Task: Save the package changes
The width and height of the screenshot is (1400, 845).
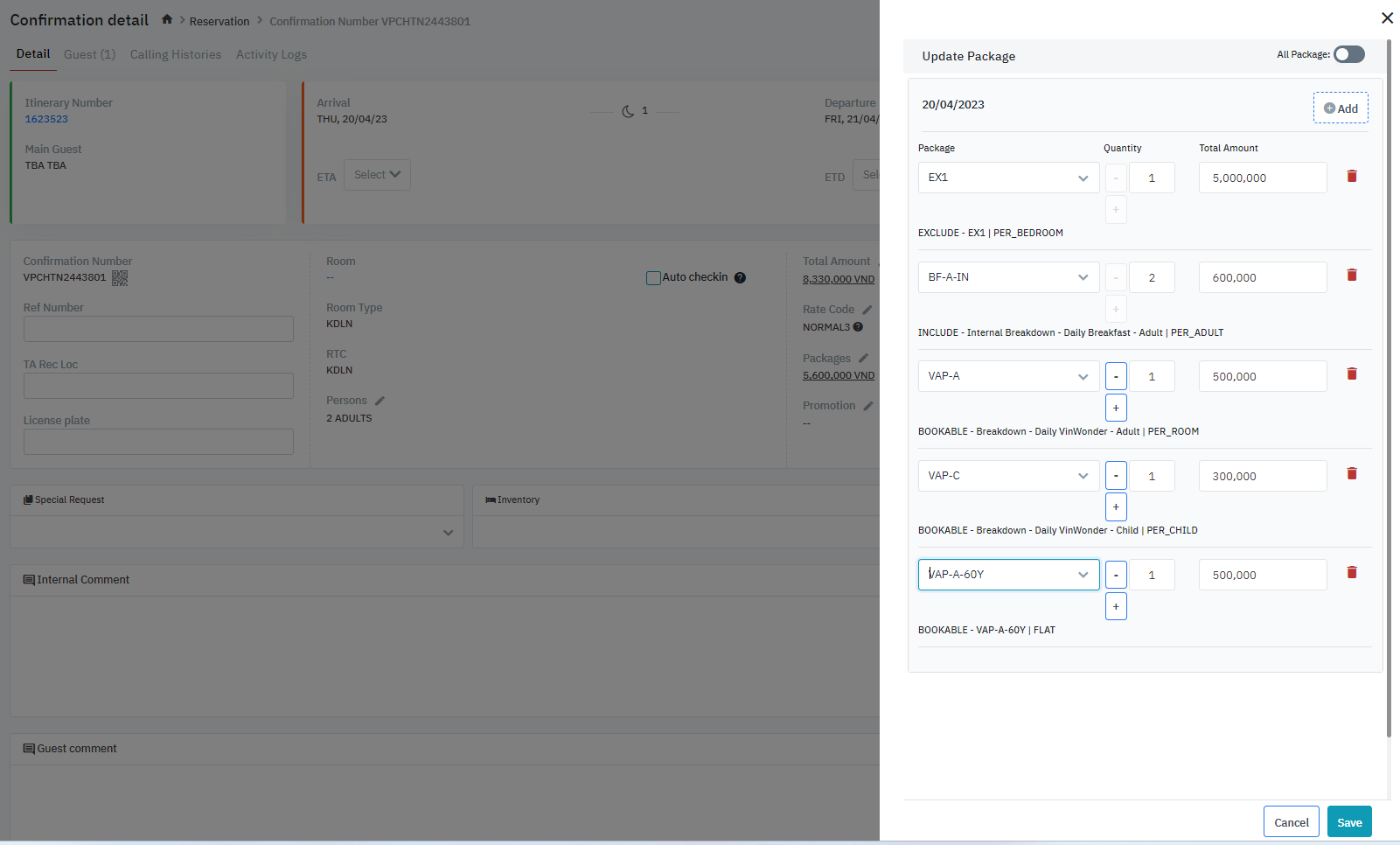Action: tap(1349, 822)
